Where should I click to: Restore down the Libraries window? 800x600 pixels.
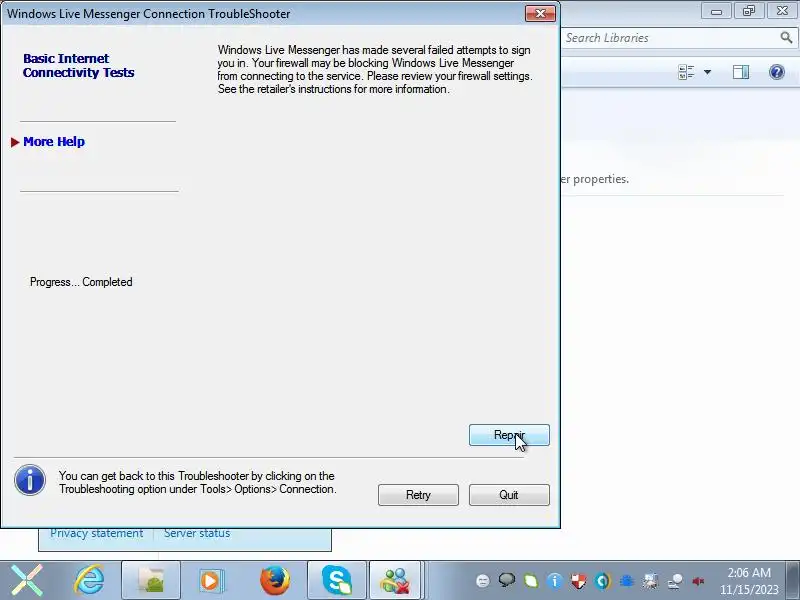coord(748,11)
